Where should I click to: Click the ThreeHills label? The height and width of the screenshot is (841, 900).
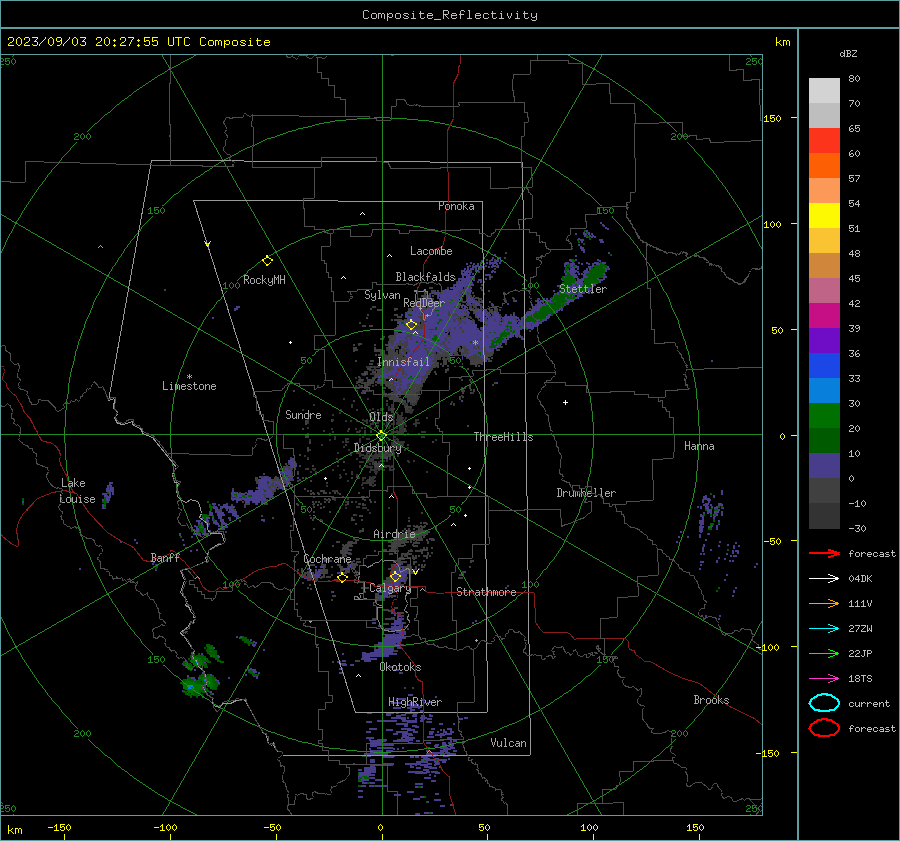point(503,437)
